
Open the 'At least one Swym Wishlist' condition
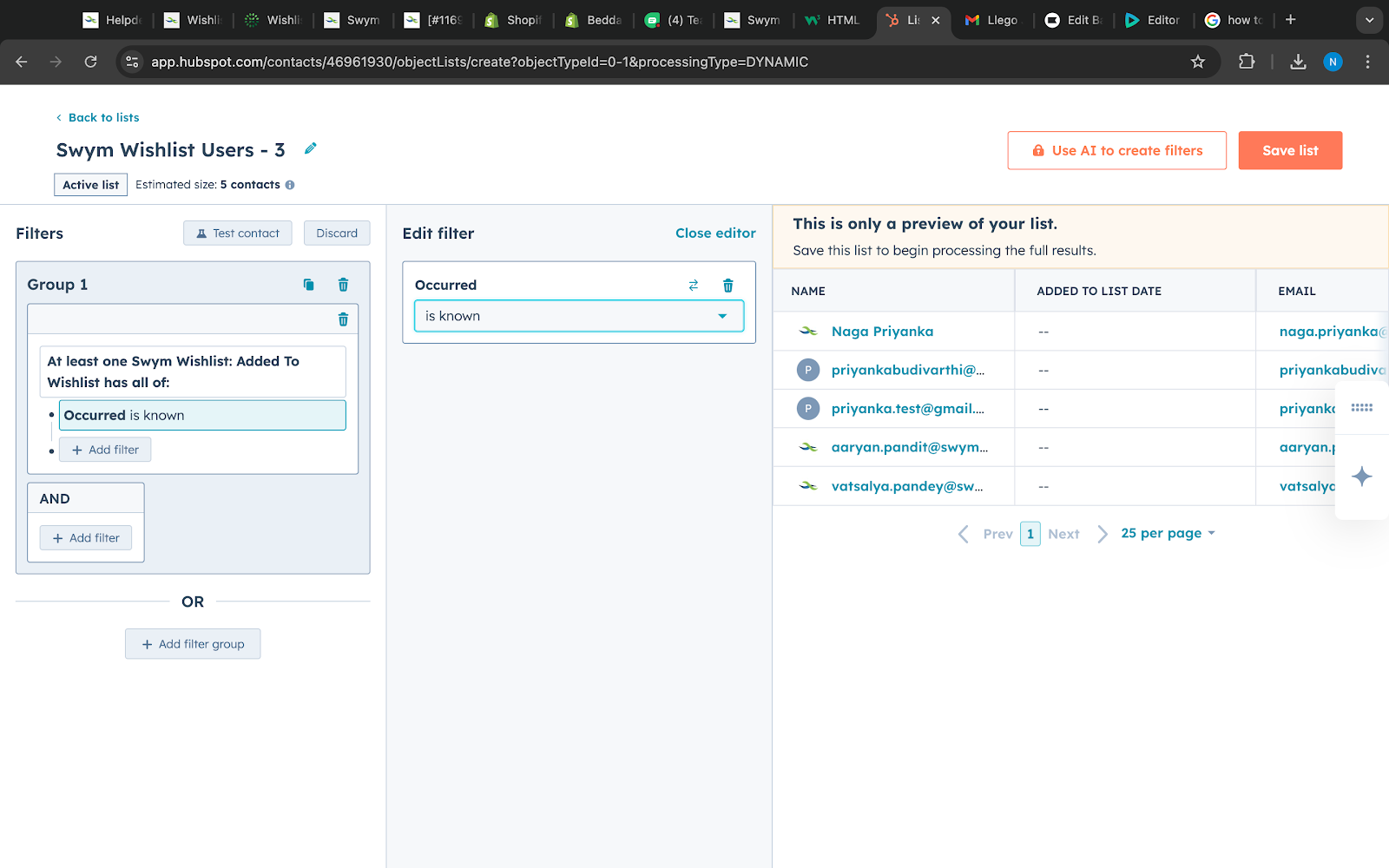click(x=193, y=372)
